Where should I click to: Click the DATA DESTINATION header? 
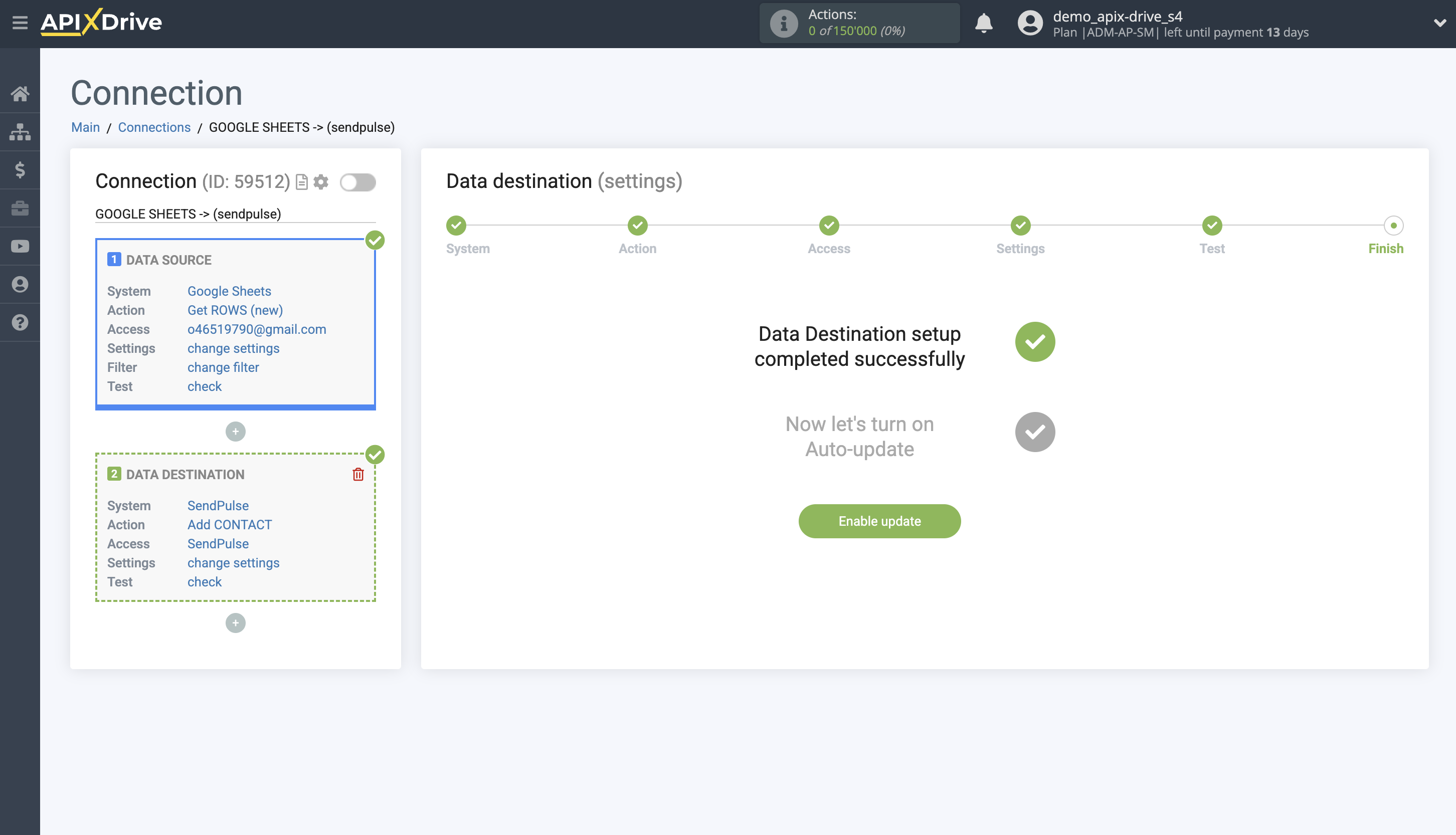(x=185, y=475)
